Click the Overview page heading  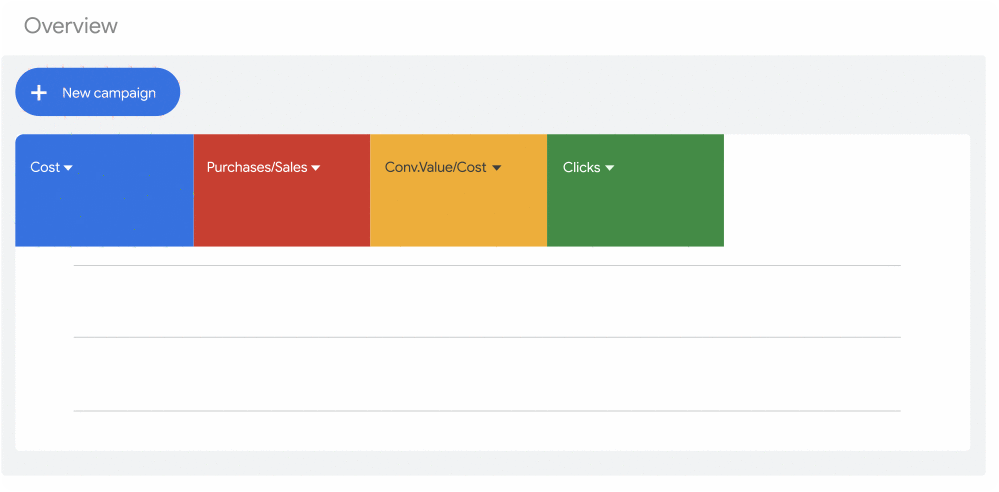coord(71,26)
